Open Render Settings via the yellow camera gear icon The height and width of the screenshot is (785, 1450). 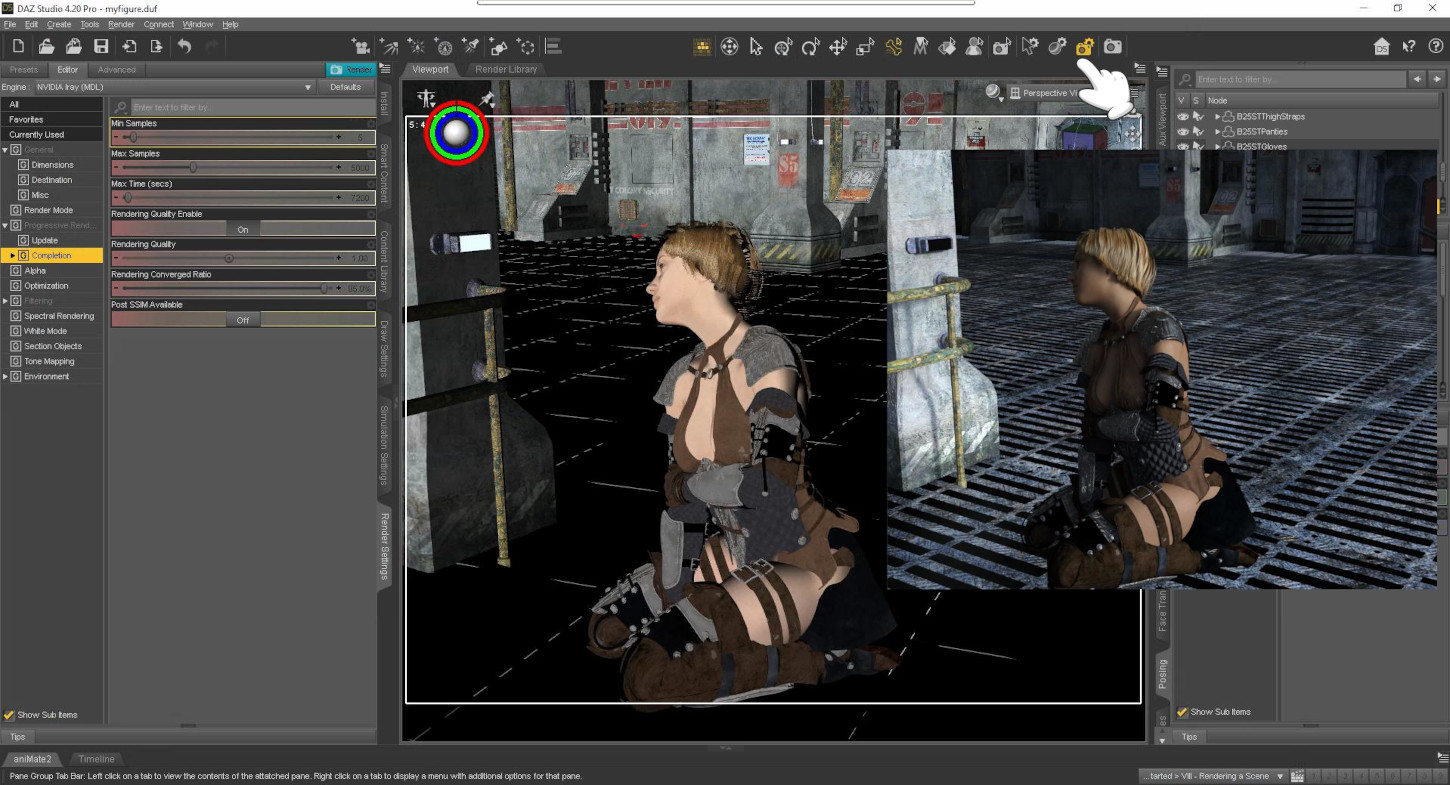click(x=1085, y=46)
